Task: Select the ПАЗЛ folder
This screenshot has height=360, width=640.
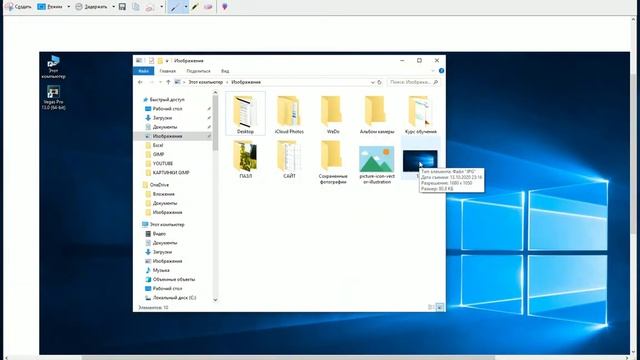Action: (x=245, y=160)
